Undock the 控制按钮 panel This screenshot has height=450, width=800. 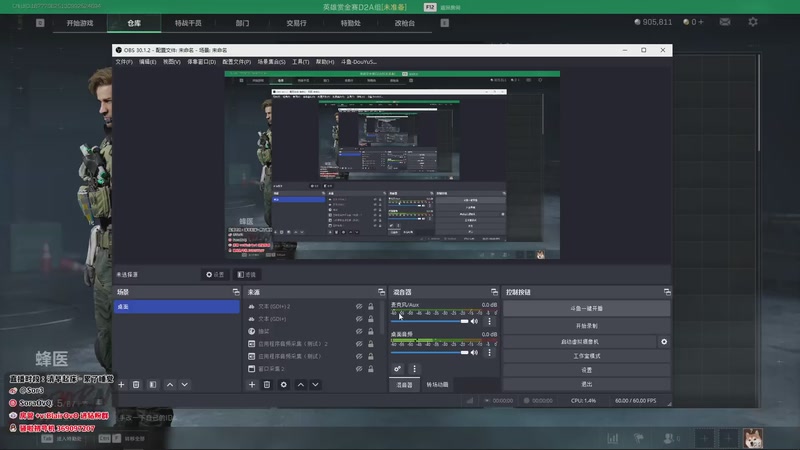click(667, 292)
